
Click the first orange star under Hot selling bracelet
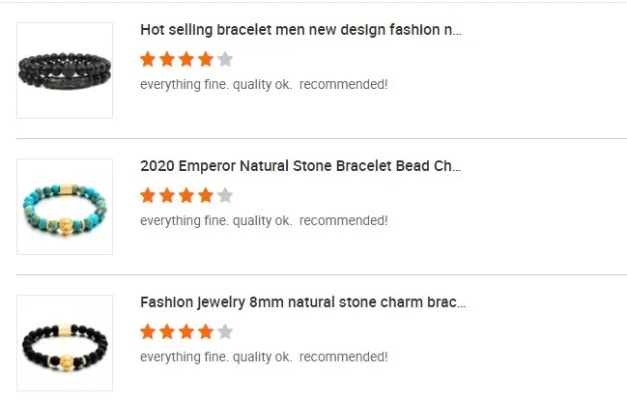[x=148, y=59]
